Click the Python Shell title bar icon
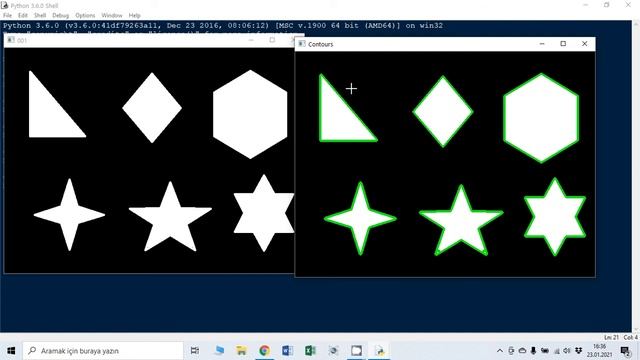 click(4, 5)
